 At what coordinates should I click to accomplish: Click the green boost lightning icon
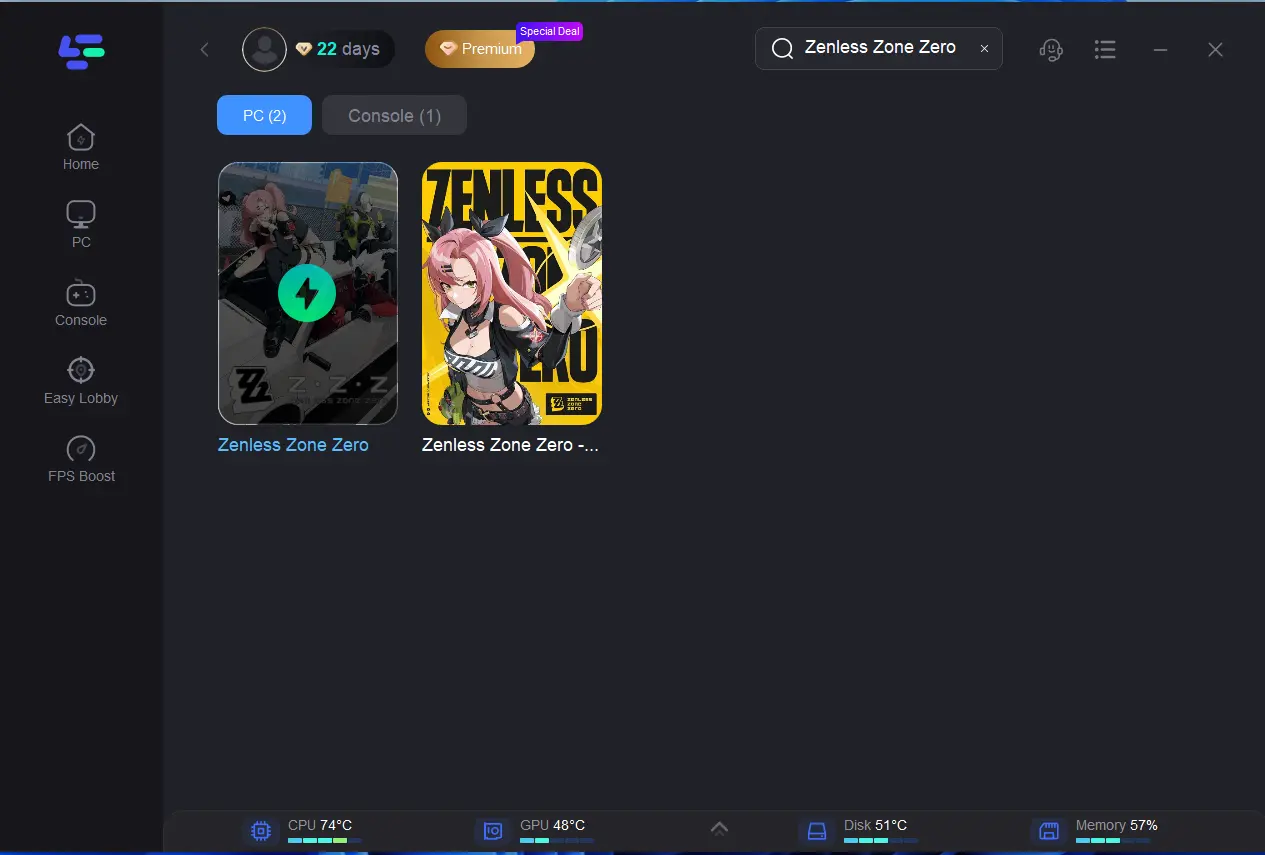pyautogui.click(x=307, y=293)
